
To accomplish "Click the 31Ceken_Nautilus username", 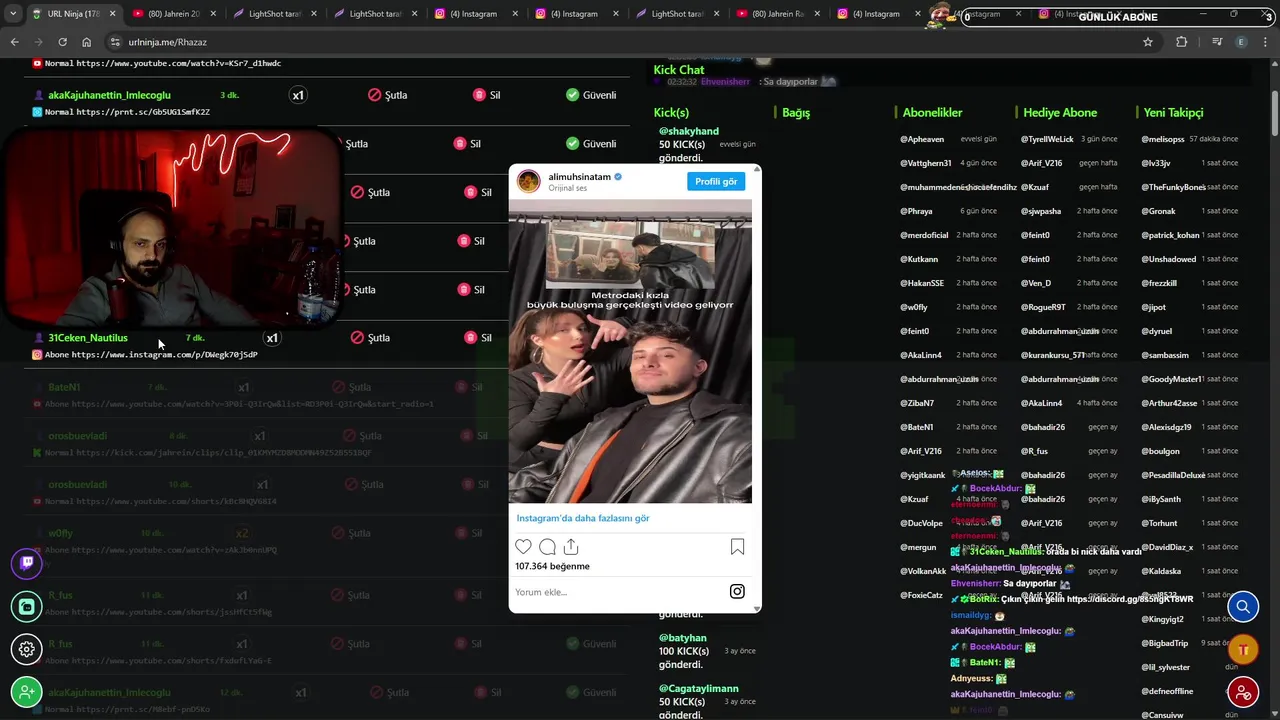I will [88, 338].
